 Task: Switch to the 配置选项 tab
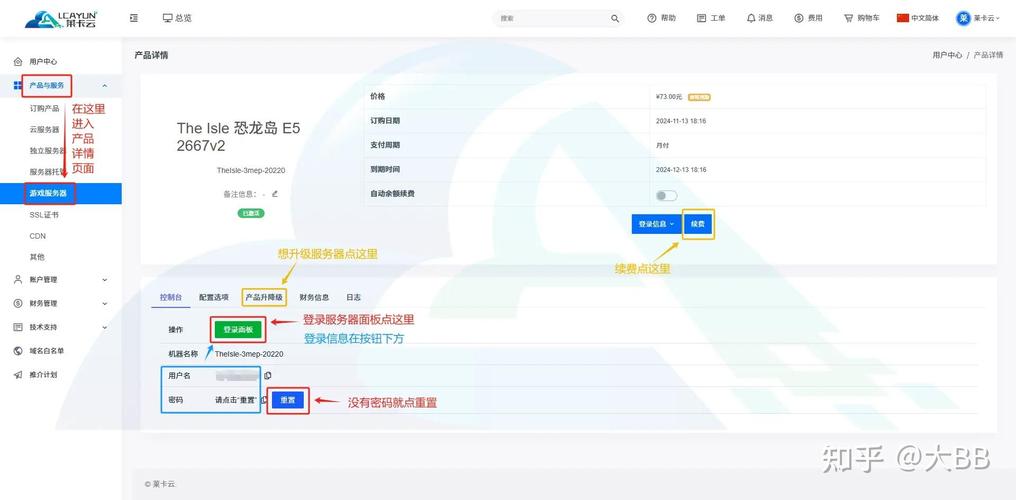(214, 297)
